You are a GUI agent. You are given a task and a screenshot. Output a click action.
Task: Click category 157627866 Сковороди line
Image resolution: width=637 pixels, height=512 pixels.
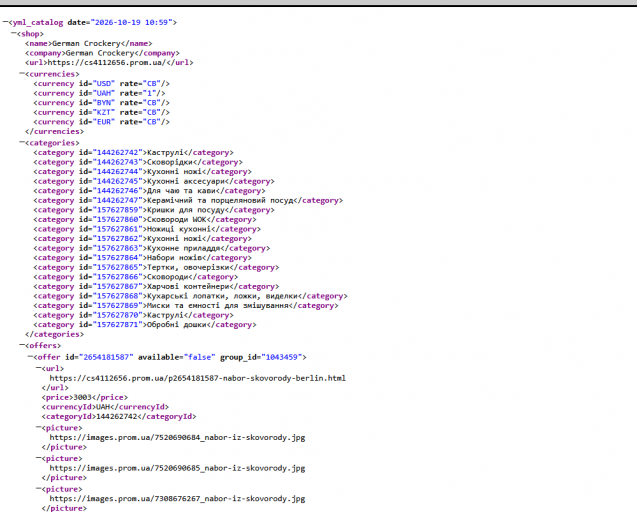(x=136, y=277)
